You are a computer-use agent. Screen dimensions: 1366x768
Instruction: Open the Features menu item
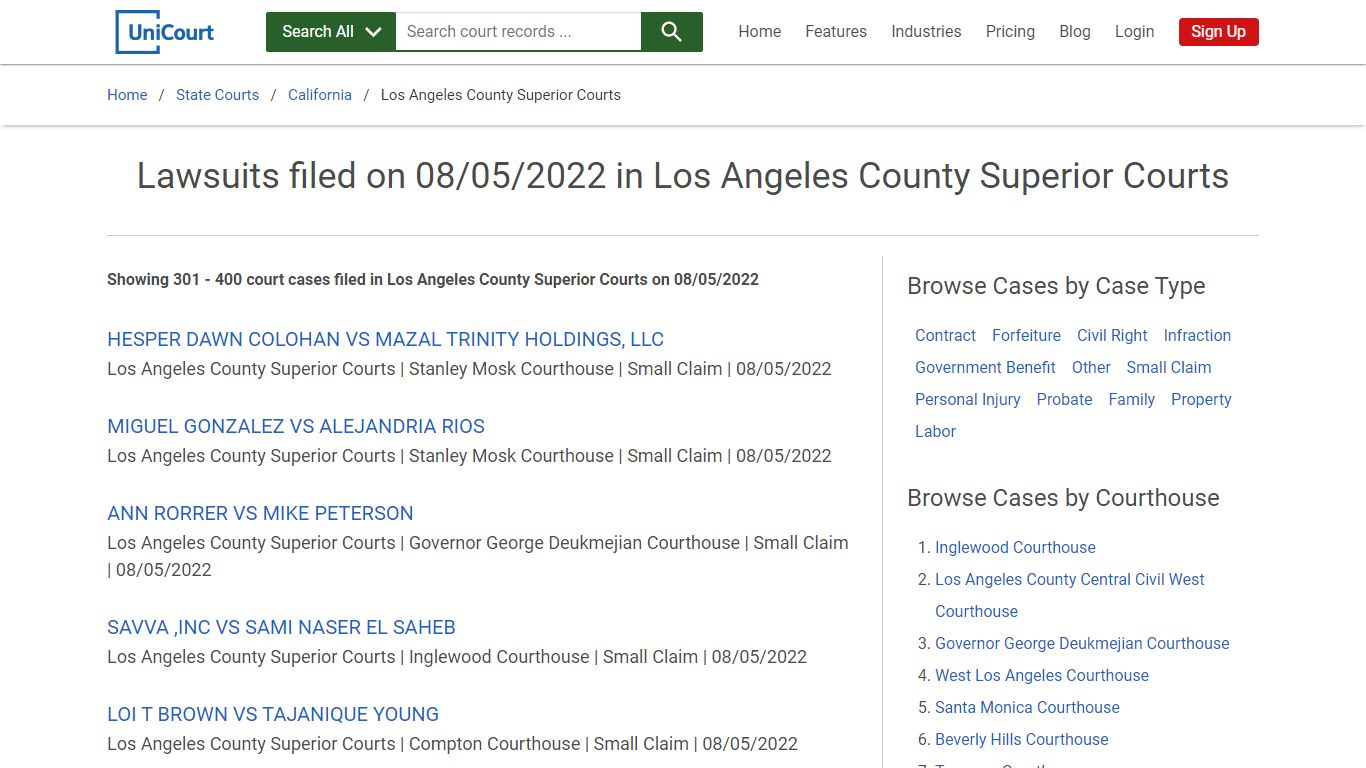836,32
